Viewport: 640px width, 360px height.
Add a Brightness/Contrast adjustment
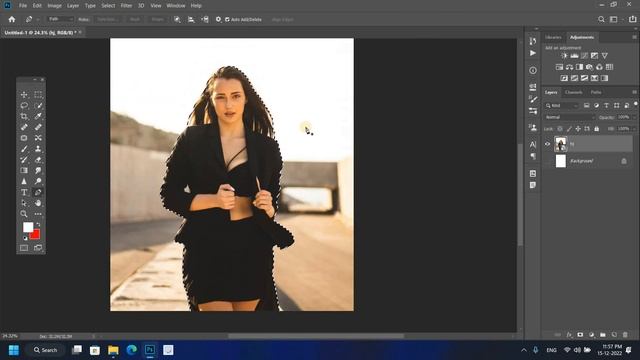coord(564,56)
